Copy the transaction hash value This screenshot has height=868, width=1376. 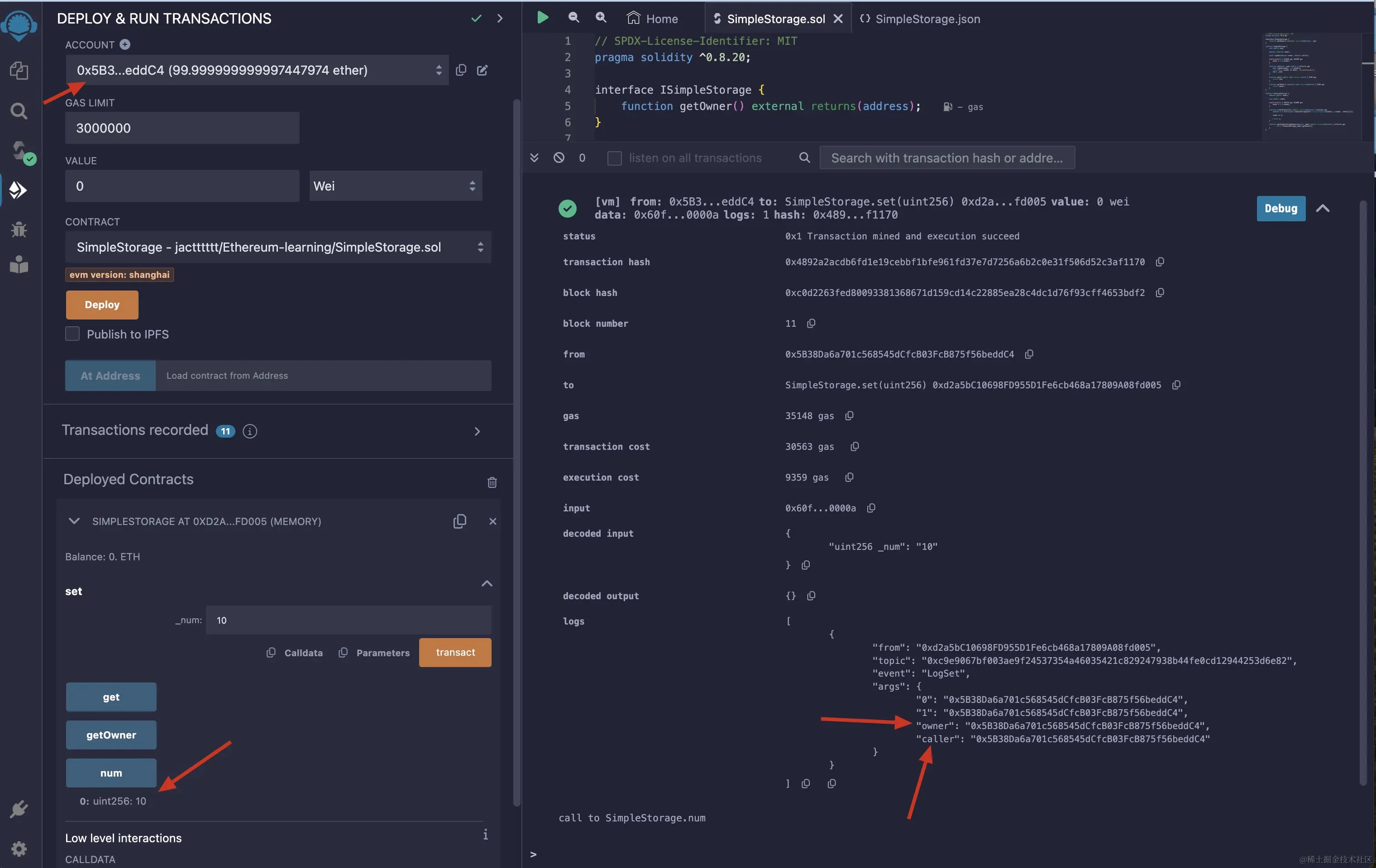[1159, 262]
